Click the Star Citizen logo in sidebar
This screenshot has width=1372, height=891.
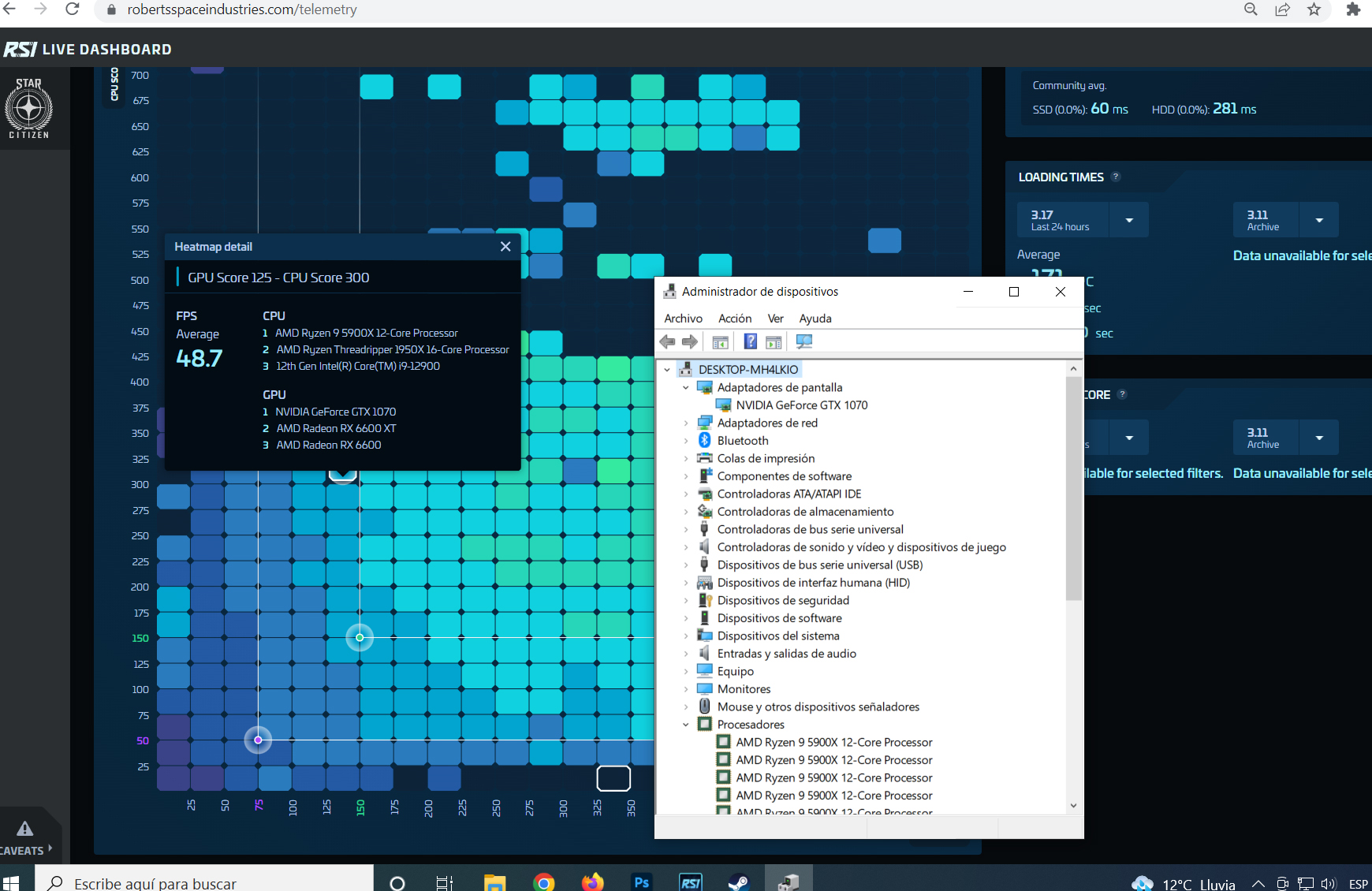(29, 108)
